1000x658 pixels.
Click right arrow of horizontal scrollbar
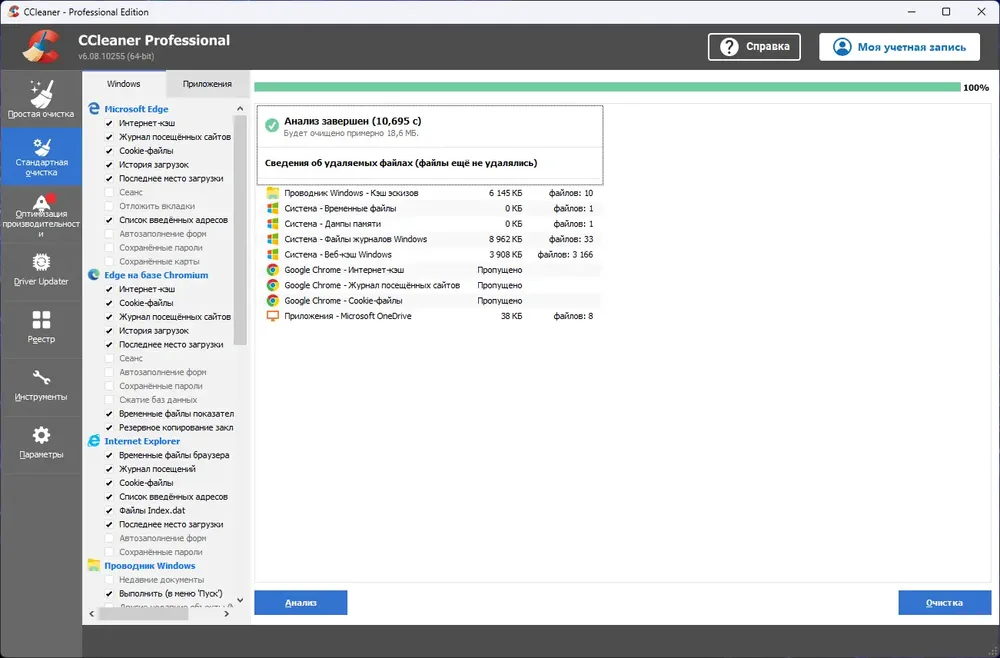coord(226,614)
